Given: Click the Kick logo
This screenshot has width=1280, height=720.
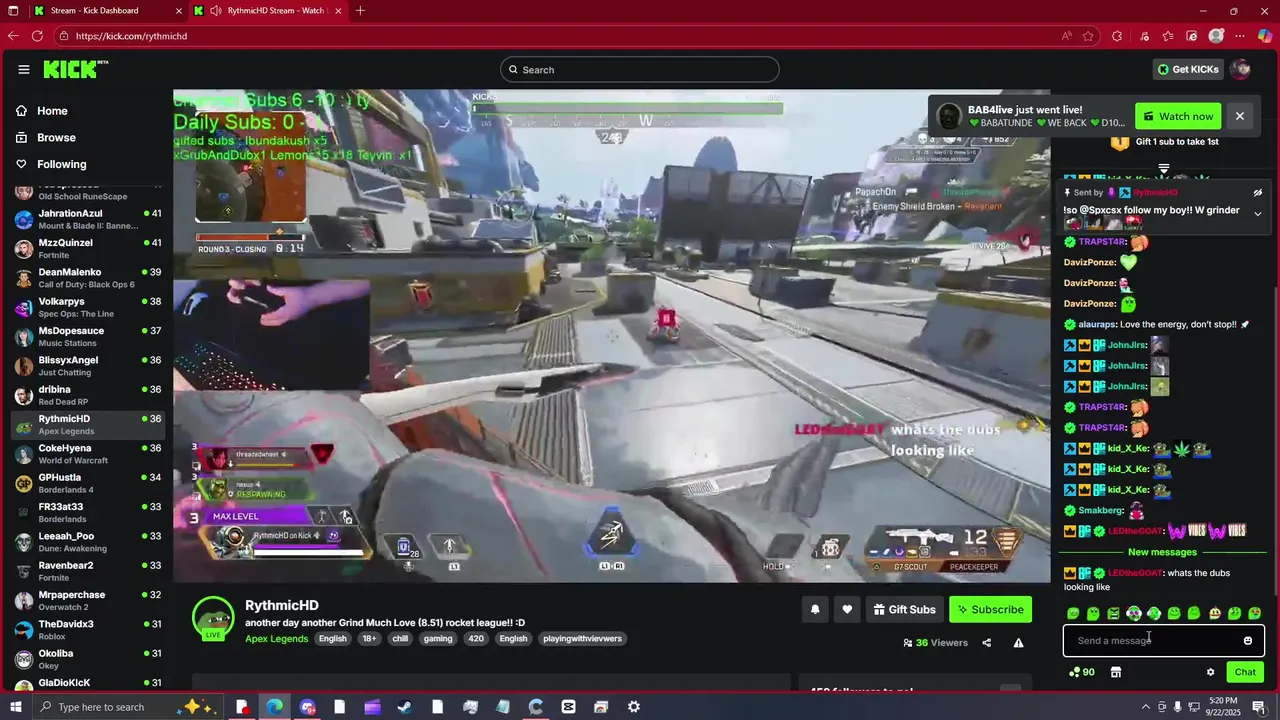Looking at the screenshot, I should pos(75,69).
